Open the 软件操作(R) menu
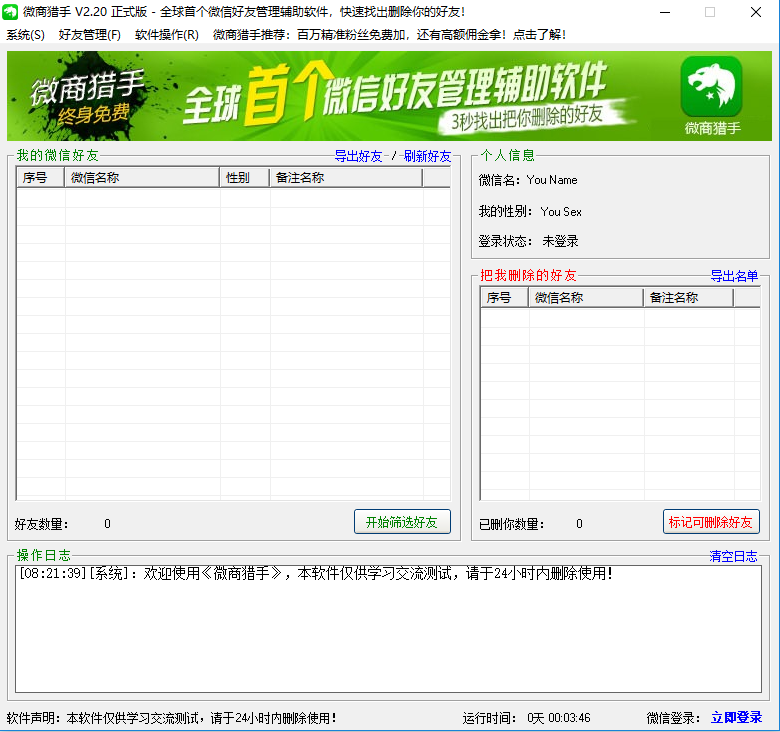Image resolution: width=780 pixels, height=732 pixels. (x=167, y=35)
